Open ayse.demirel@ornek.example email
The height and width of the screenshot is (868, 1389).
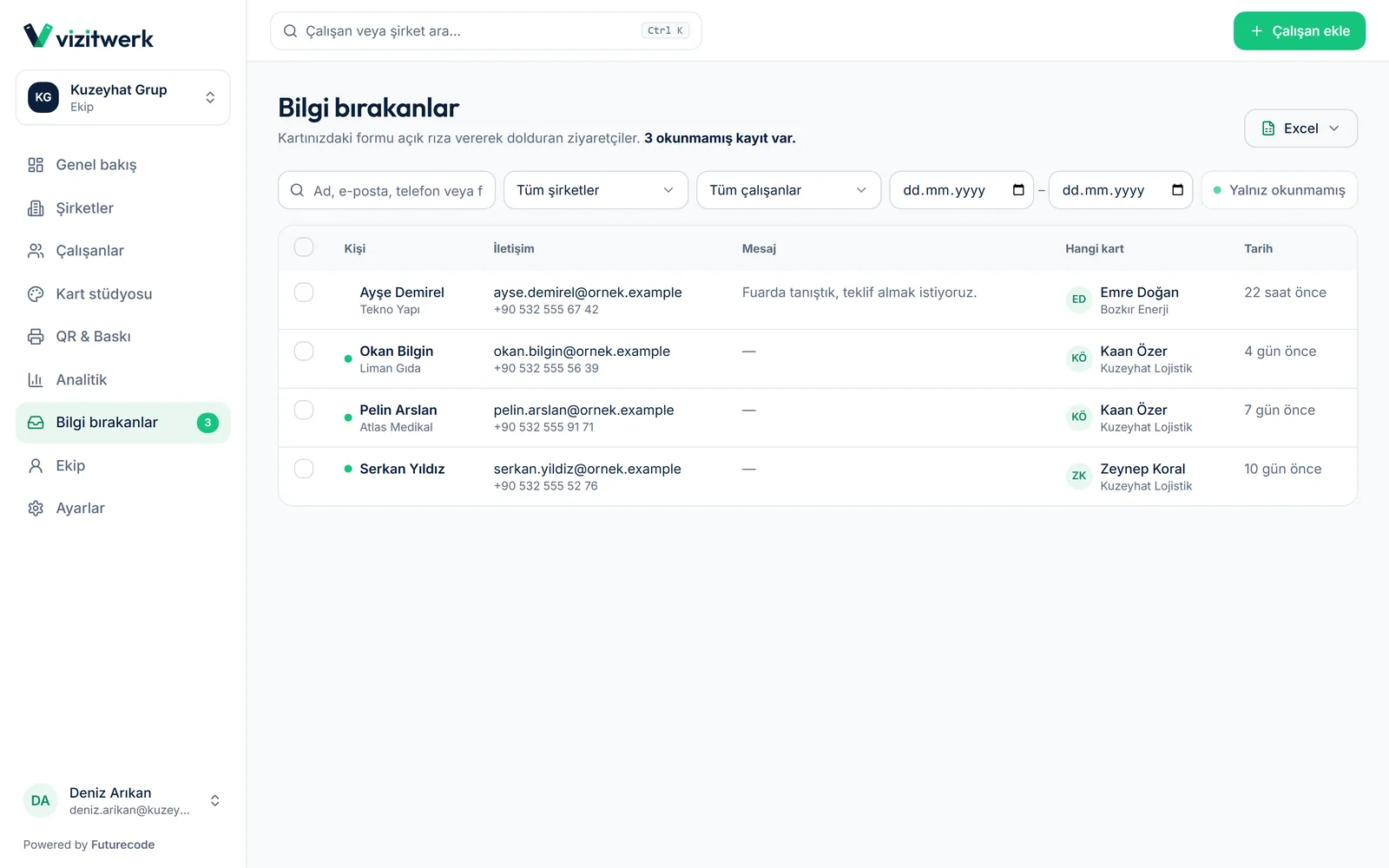[588, 293]
